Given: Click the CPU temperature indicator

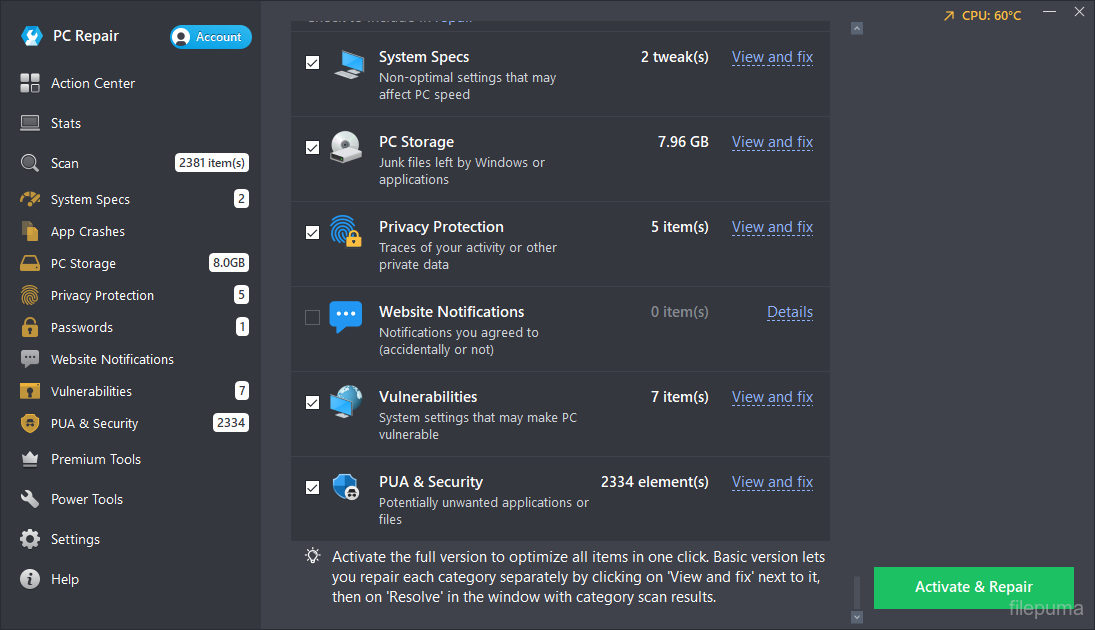Looking at the screenshot, I should click(982, 15).
